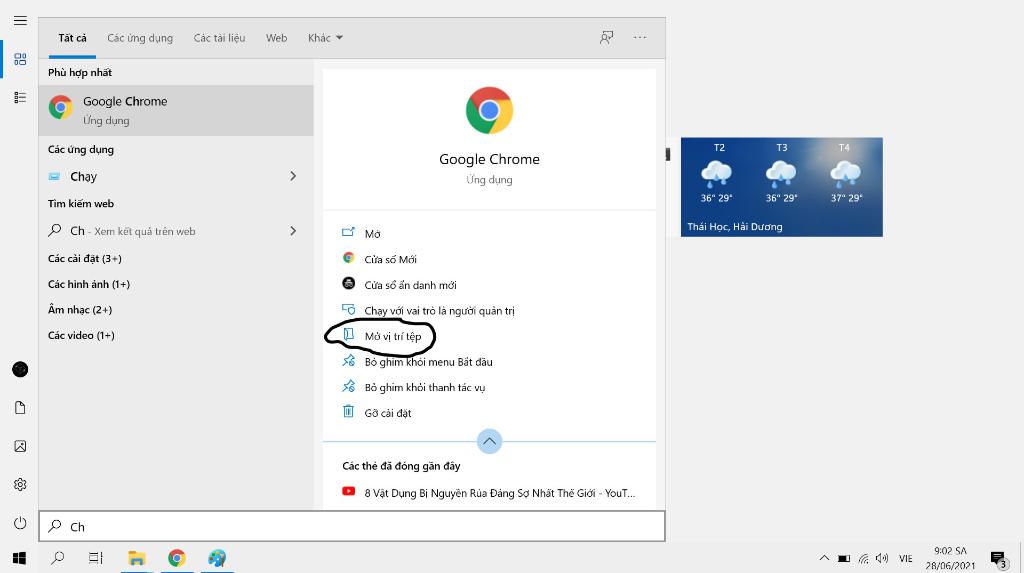Click the VIE input language indicator

point(906,559)
